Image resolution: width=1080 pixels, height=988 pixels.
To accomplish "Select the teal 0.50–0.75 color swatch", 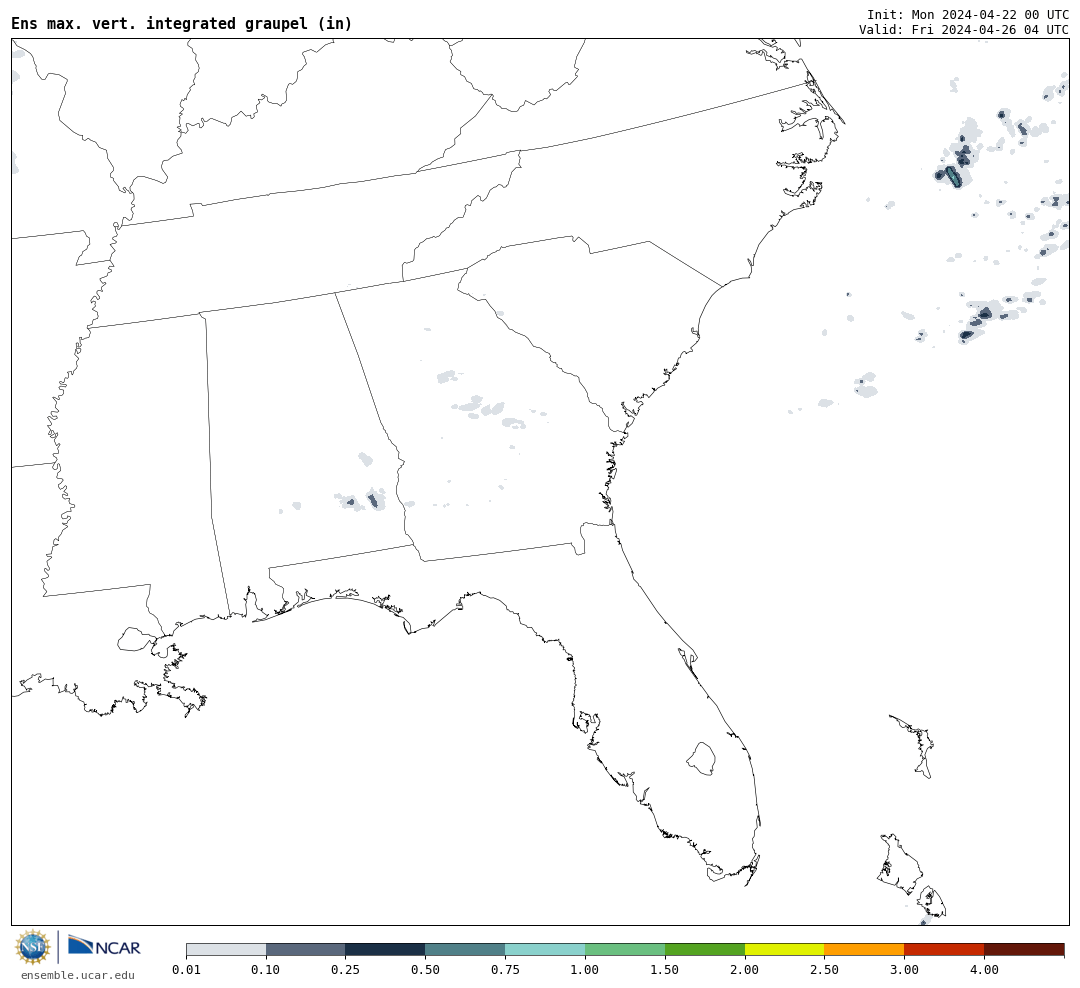I will point(466,950).
